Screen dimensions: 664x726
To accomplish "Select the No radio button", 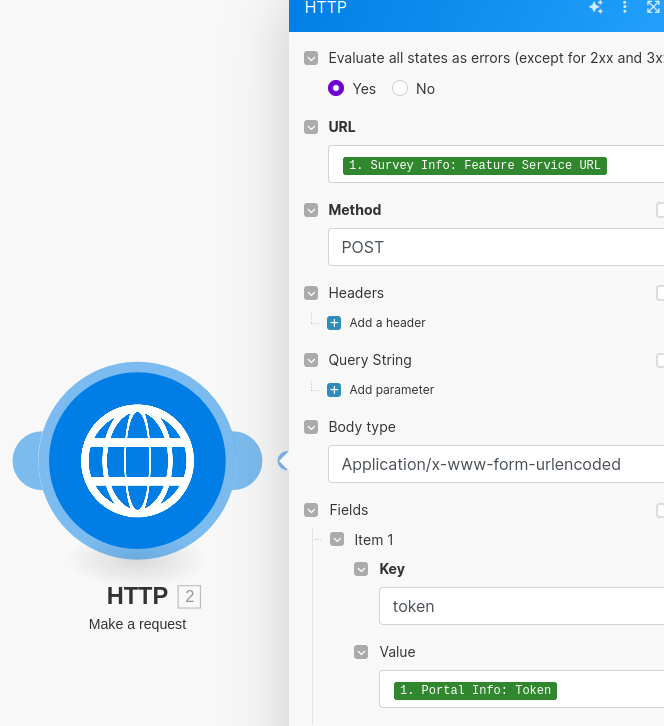I will [400, 88].
